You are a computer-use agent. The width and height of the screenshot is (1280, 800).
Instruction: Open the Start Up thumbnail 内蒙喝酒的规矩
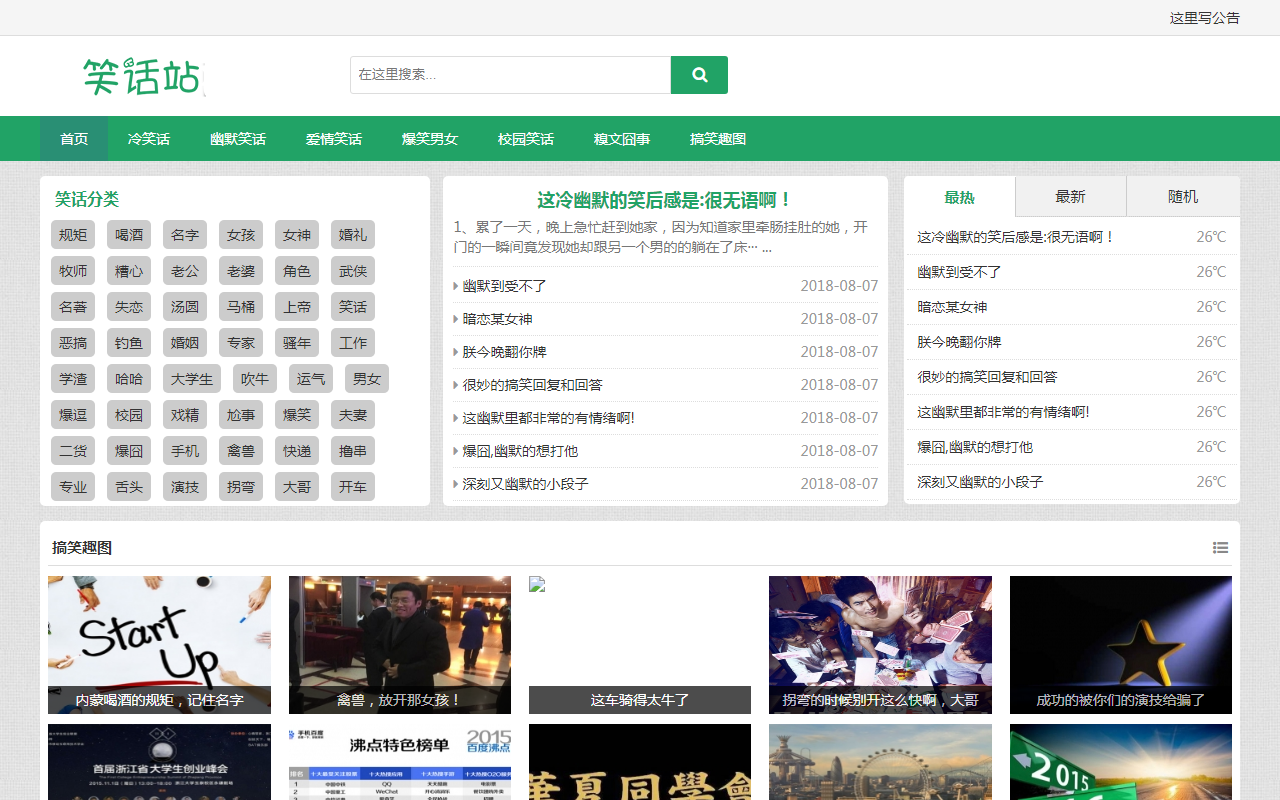(160, 645)
